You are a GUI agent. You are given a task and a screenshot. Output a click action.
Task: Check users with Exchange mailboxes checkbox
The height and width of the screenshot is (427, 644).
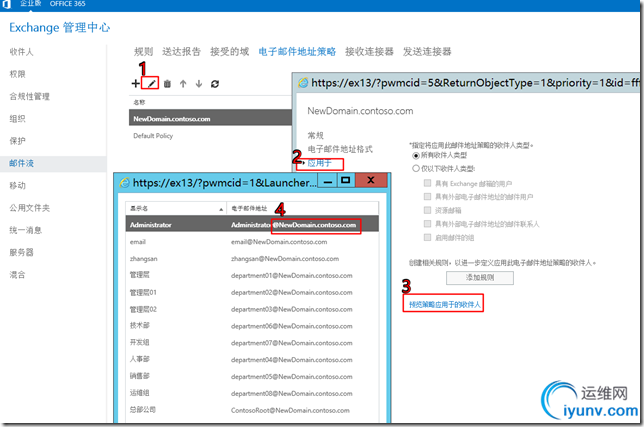point(428,183)
